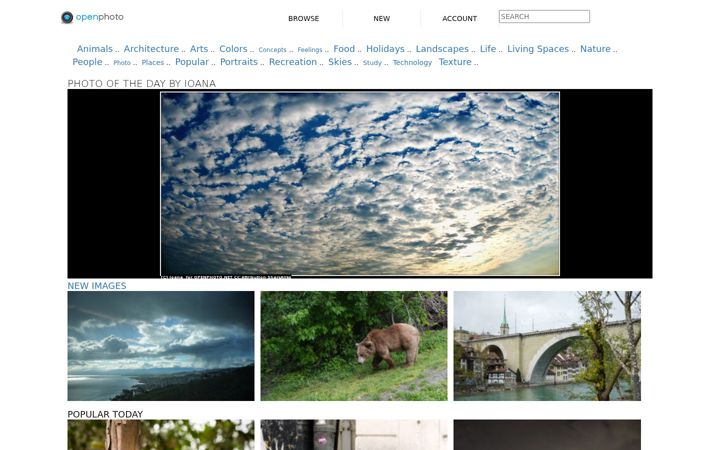Open the NEW menu item

pyautogui.click(x=382, y=18)
